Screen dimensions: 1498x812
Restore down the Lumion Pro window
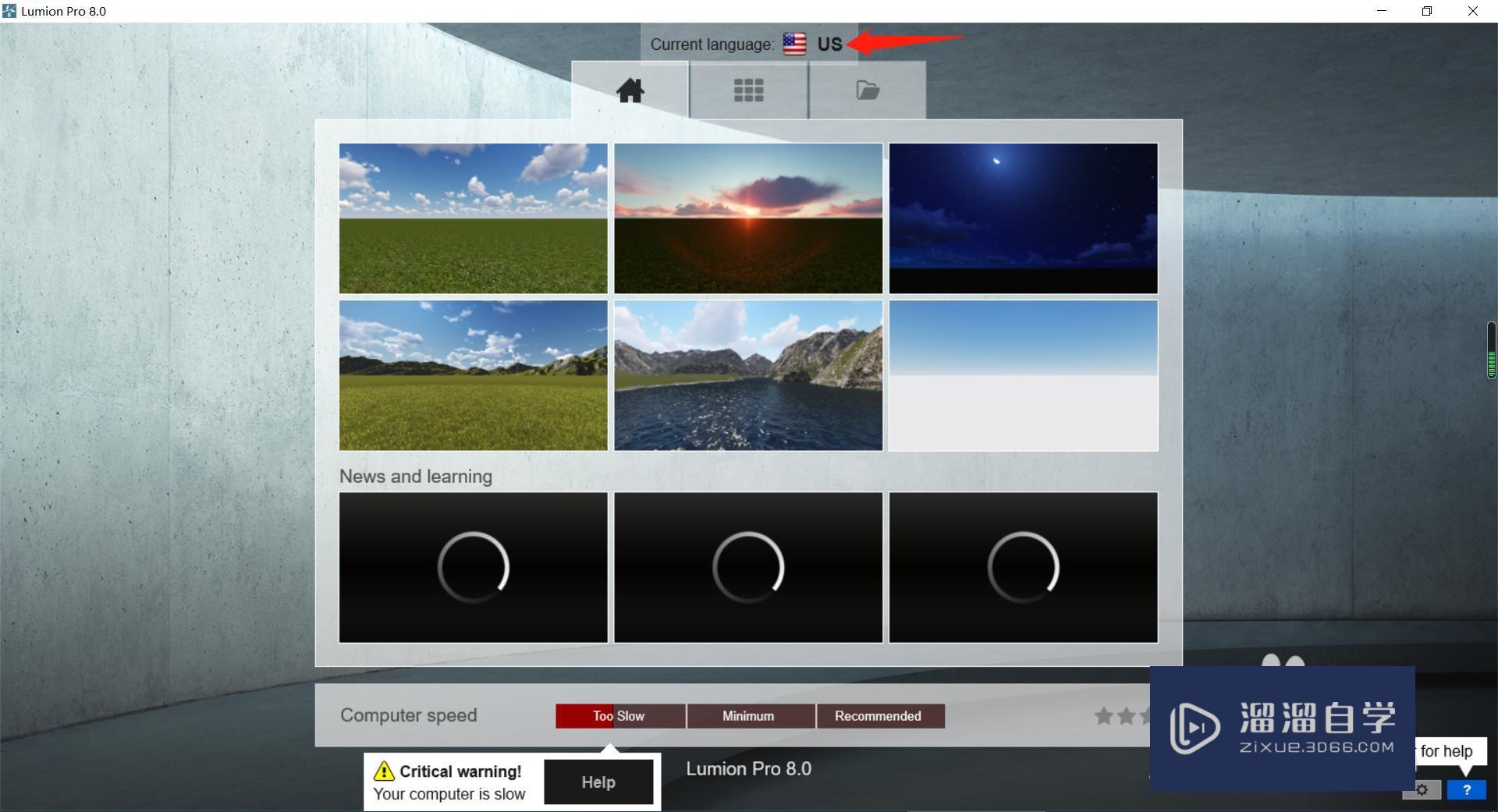(x=1427, y=11)
